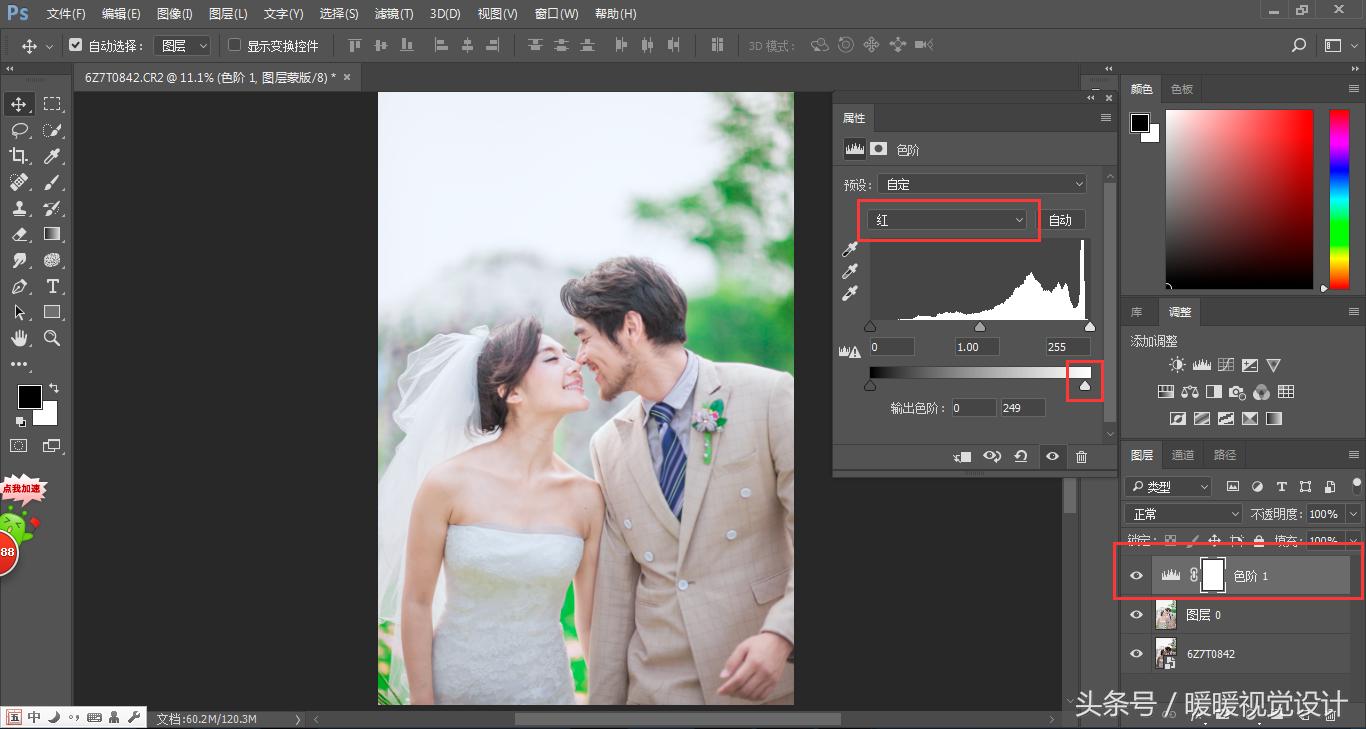The width and height of the screenshot is (1366, 729).
Task: Select the Crop tool
Action: pos(19,156)
